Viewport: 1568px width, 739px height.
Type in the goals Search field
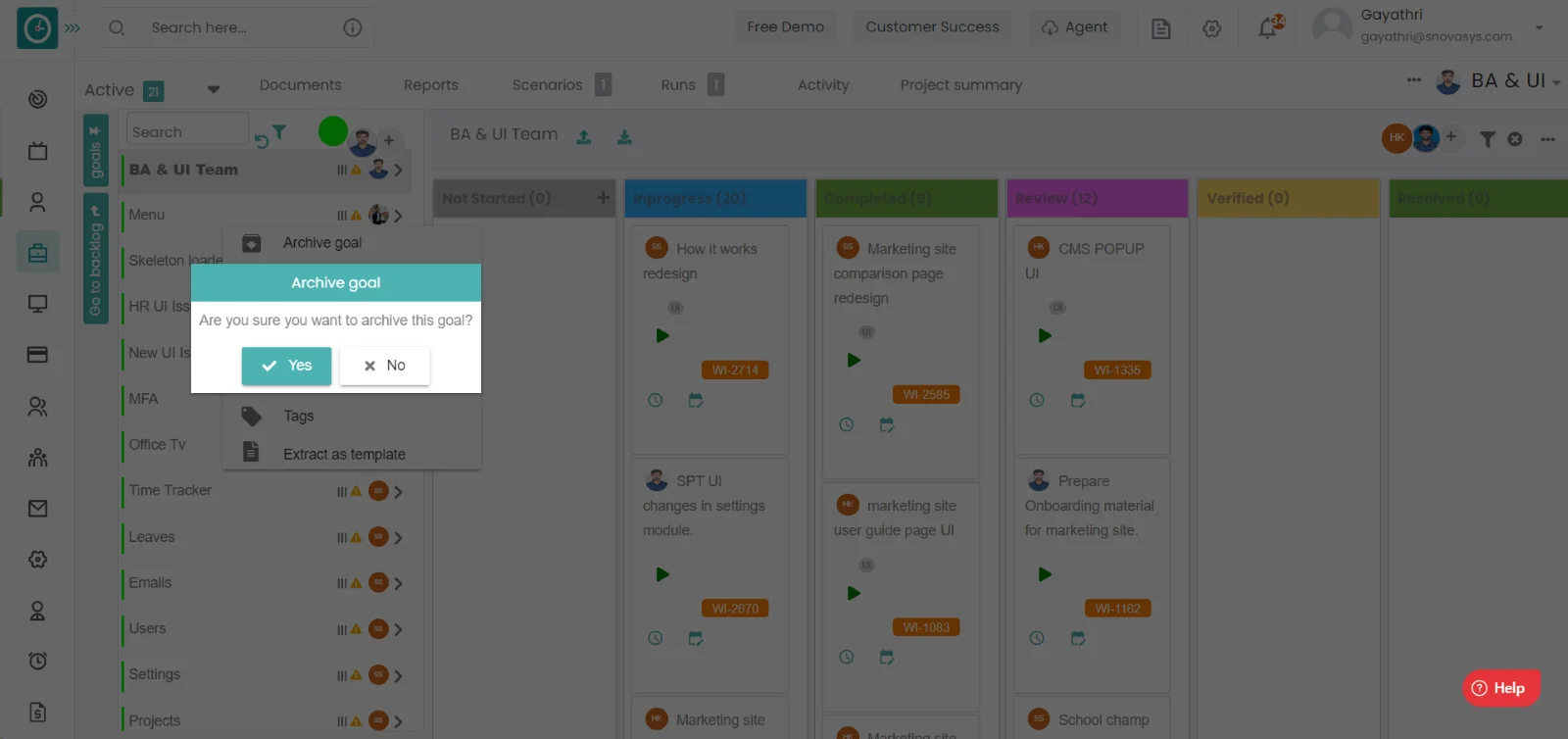(x=186, y=131)
